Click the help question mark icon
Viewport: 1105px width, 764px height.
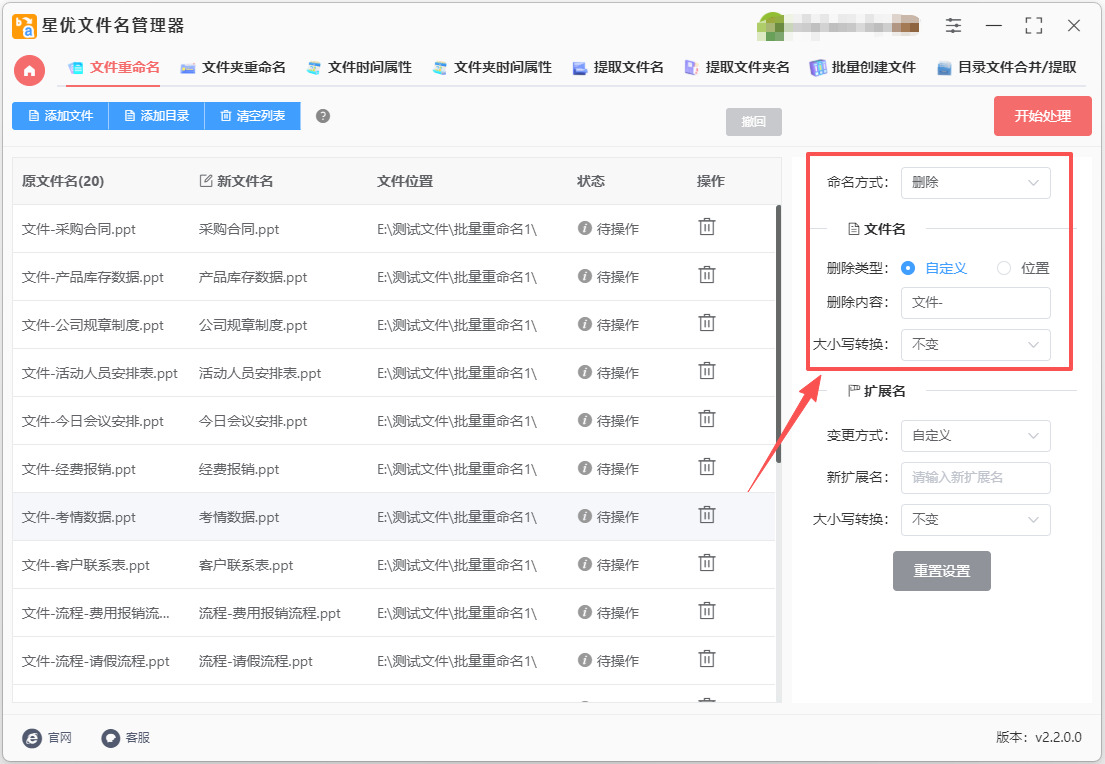323,116
